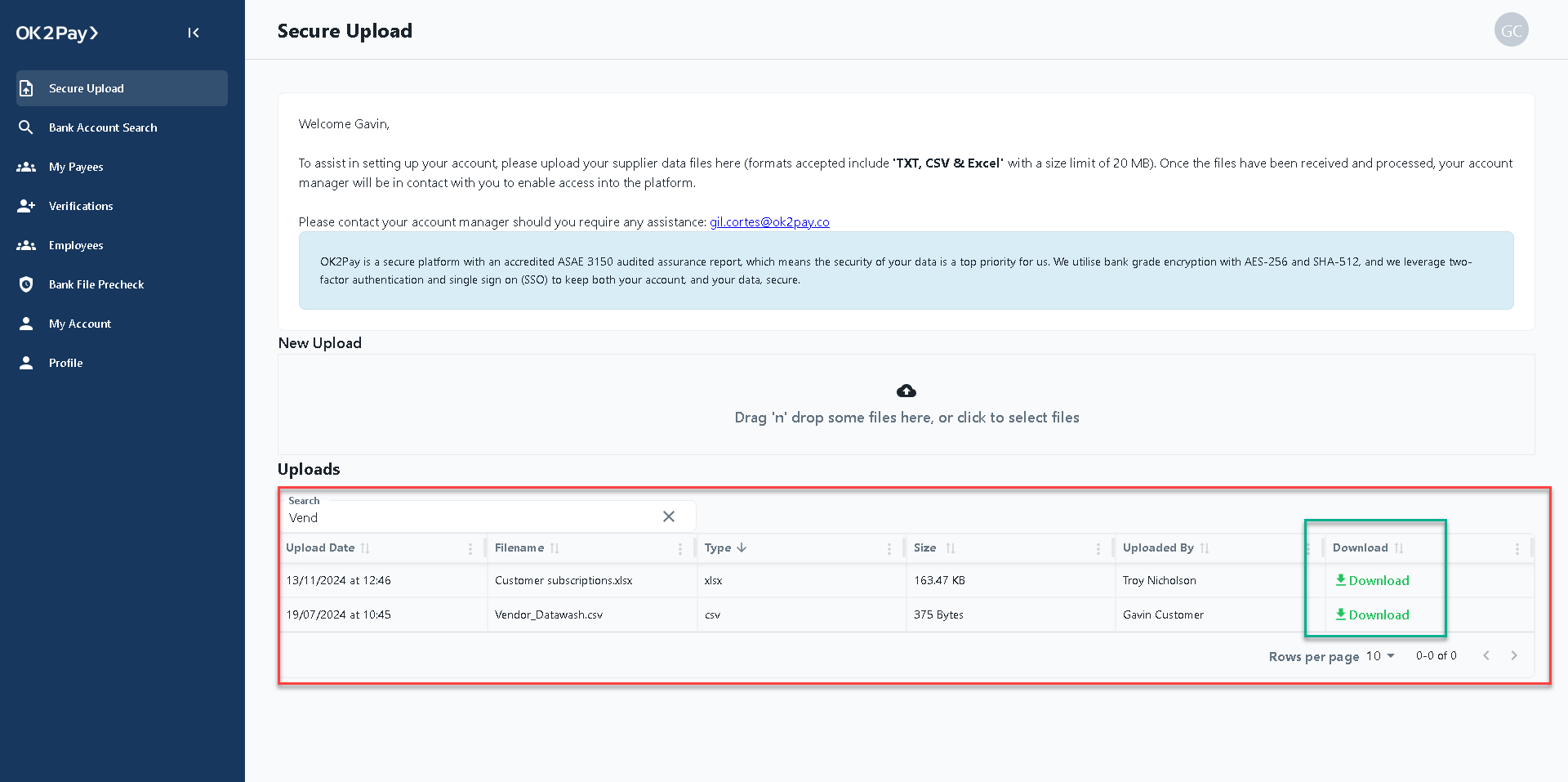The width and height of the screenshot is (1568, 782).
Task: Collapse the sidebar with the arrow icon
Action: [194, 33]
